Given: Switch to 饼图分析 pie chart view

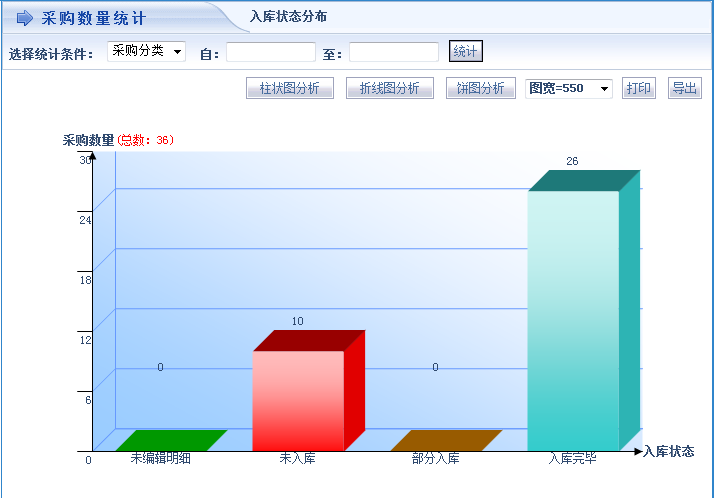Looking at the screenshot, I should coord(480,88).
